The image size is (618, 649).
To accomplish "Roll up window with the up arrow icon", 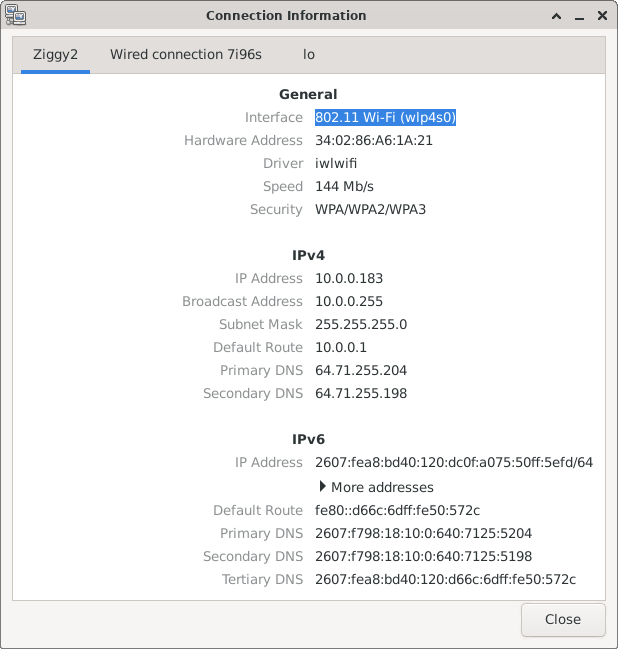I will point(557,16).
